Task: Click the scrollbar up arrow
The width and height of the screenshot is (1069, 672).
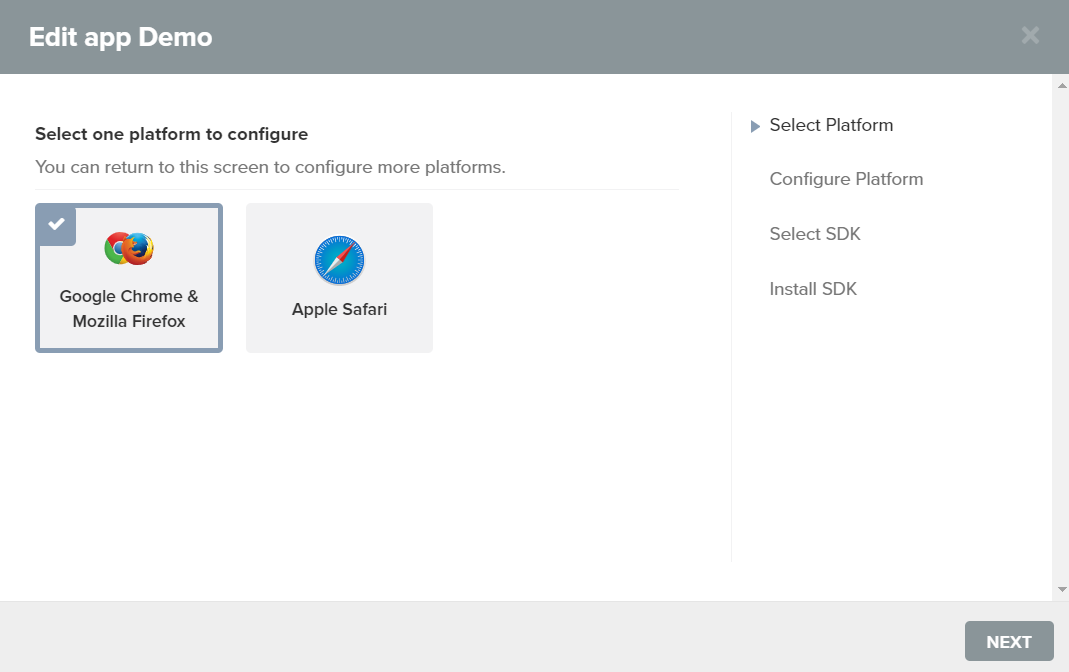Action: point(1061,86)
